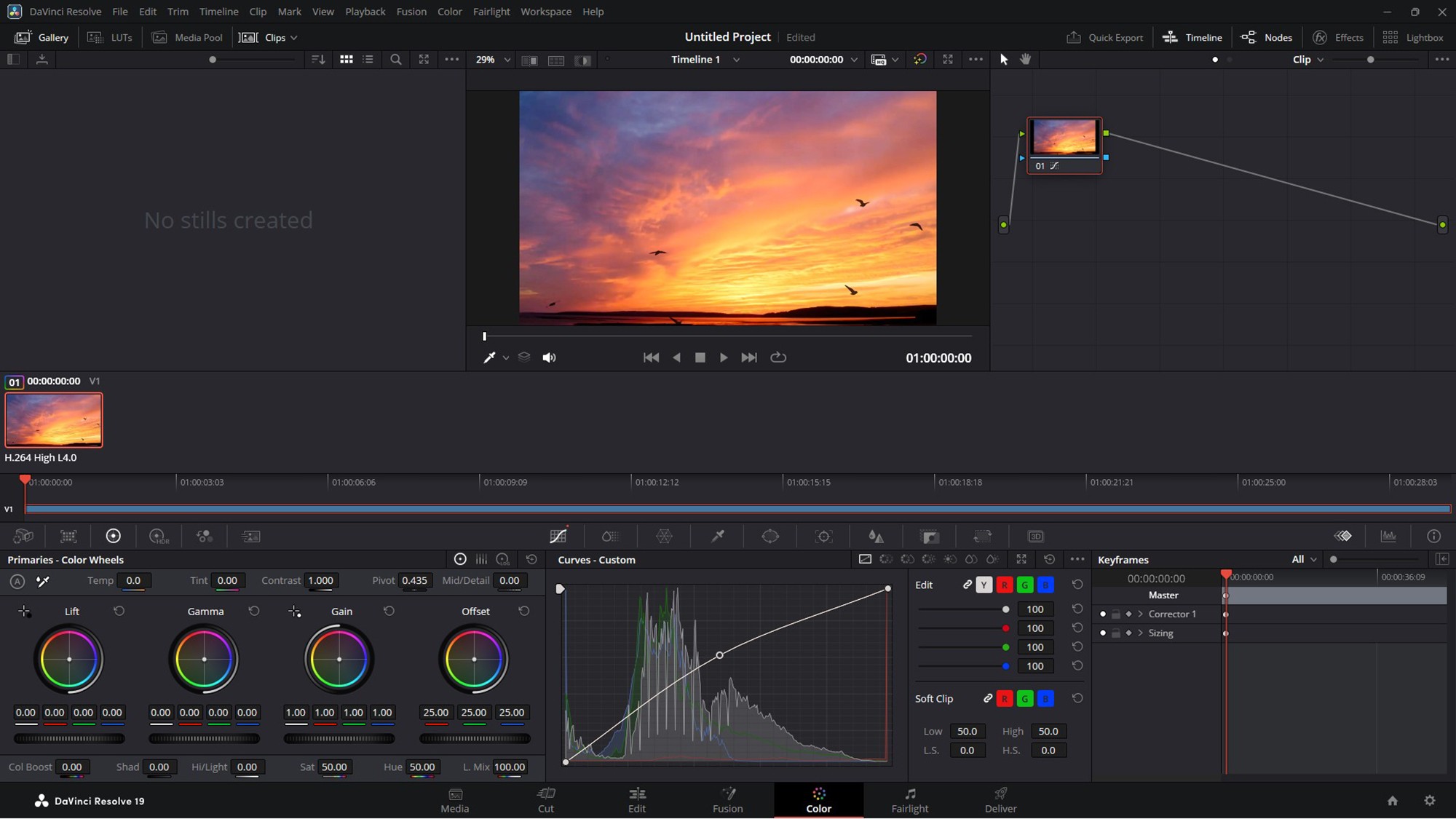Screen dimensions: 1456x819
Task: Open the Curves palette icon
Action: tap(558, 537)
